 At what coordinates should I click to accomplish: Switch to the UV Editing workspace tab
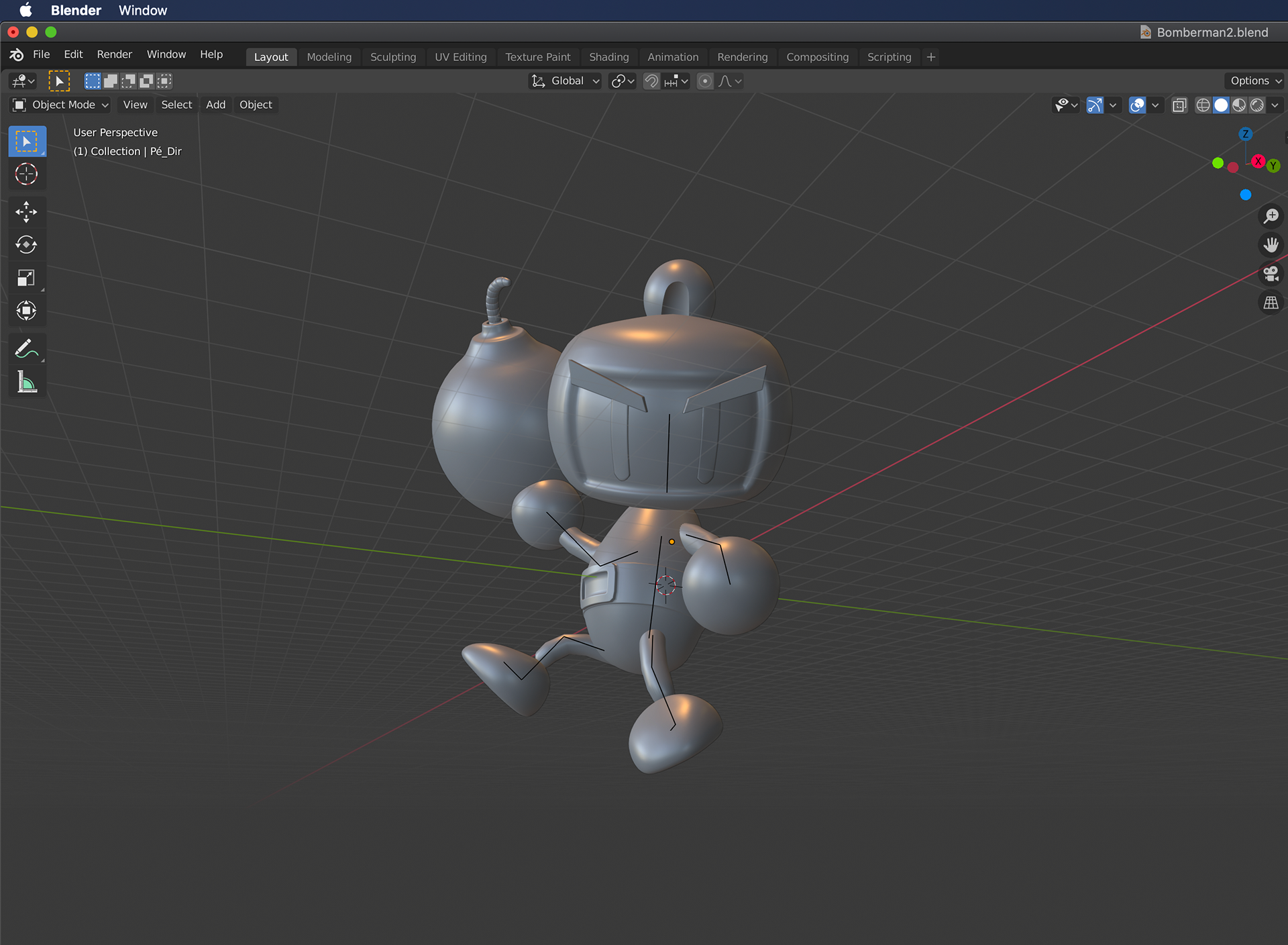point(461,58)
